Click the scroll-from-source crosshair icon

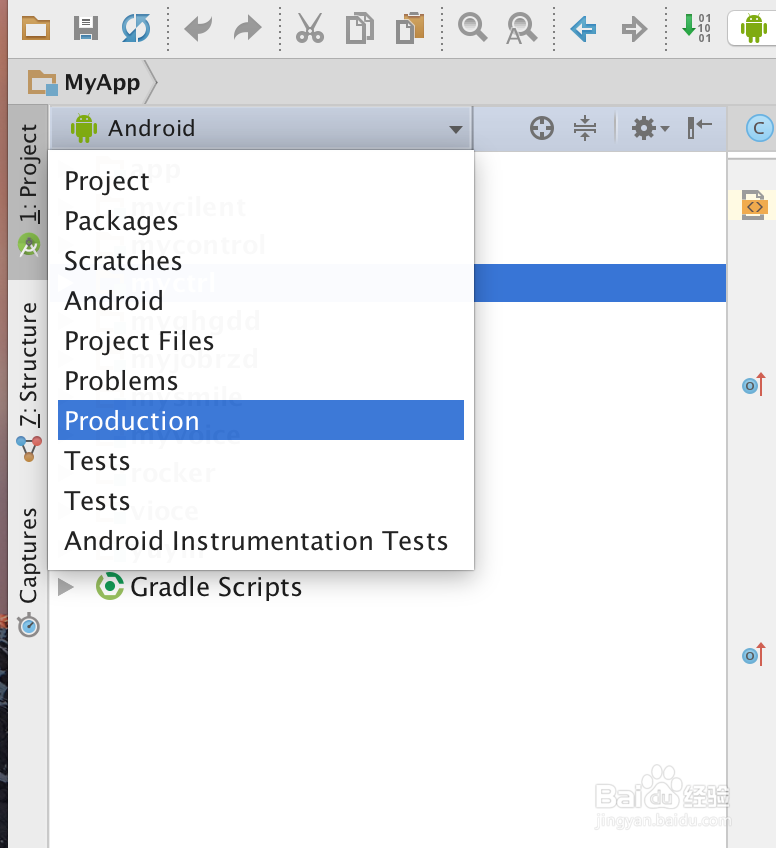(541, 128)
